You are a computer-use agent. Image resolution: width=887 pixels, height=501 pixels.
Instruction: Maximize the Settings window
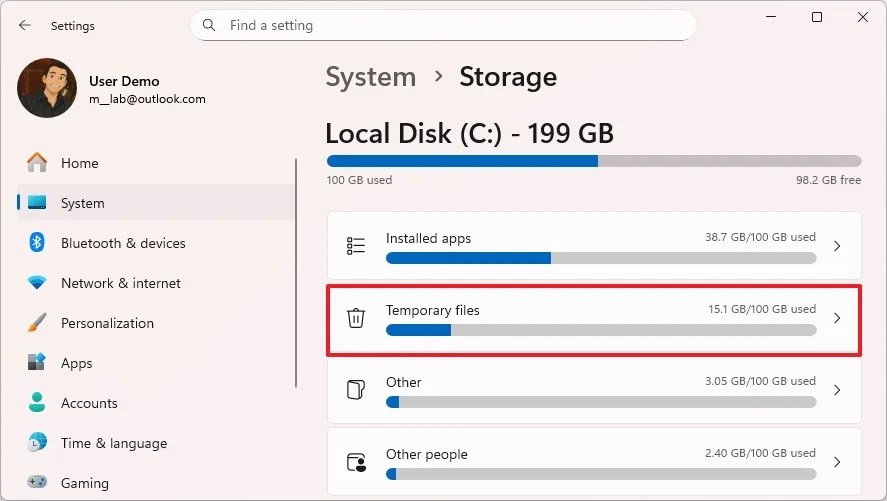click(817, 17)
